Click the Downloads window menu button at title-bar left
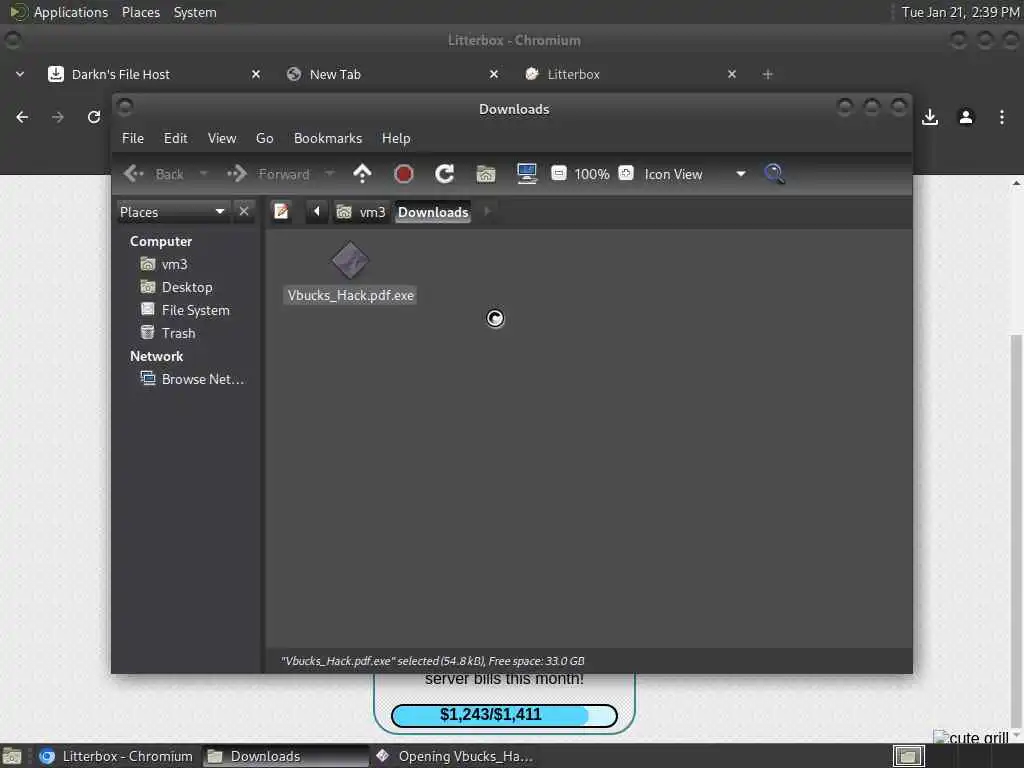Image resolution: width=1024 pixels, height=768 pixels. (125, 107)
